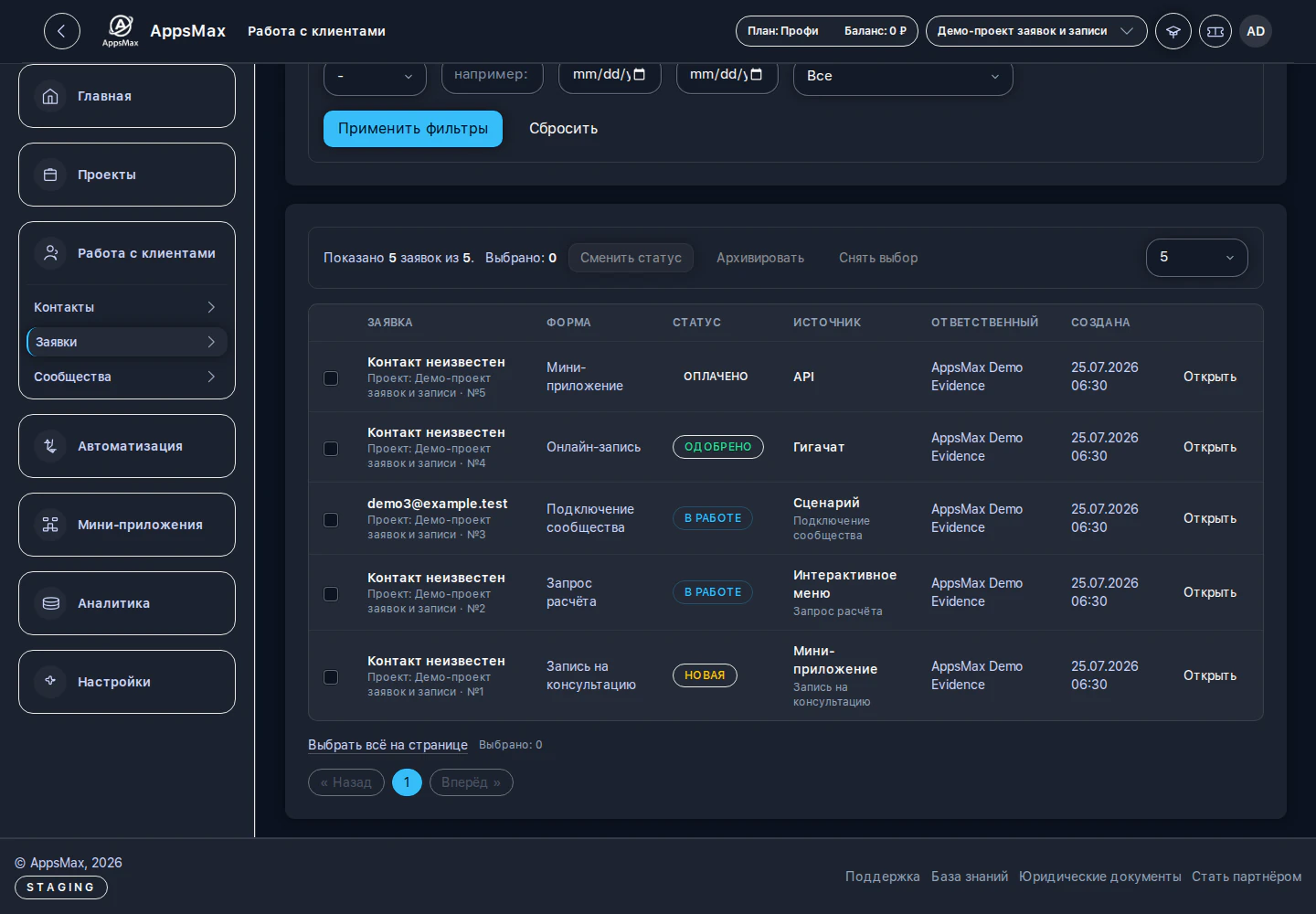
Task: Click НОВАЯ status badge
Action: [x=705, y=675]
